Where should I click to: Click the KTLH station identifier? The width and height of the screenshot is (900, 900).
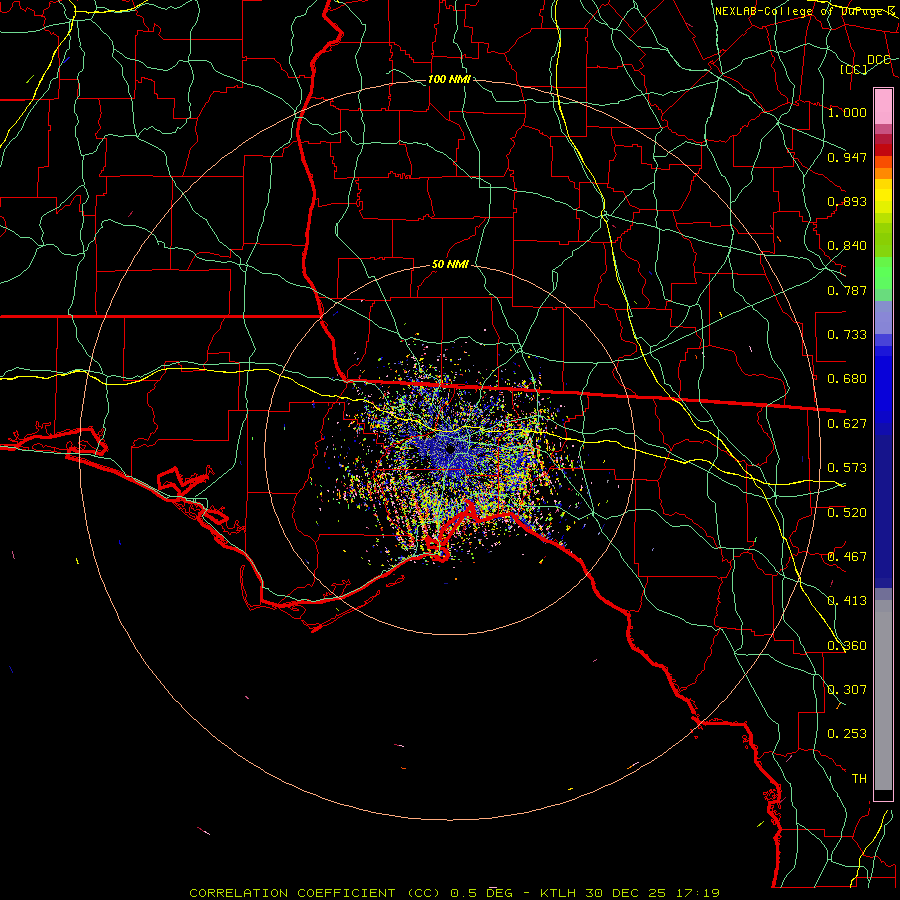click(560, 893)
